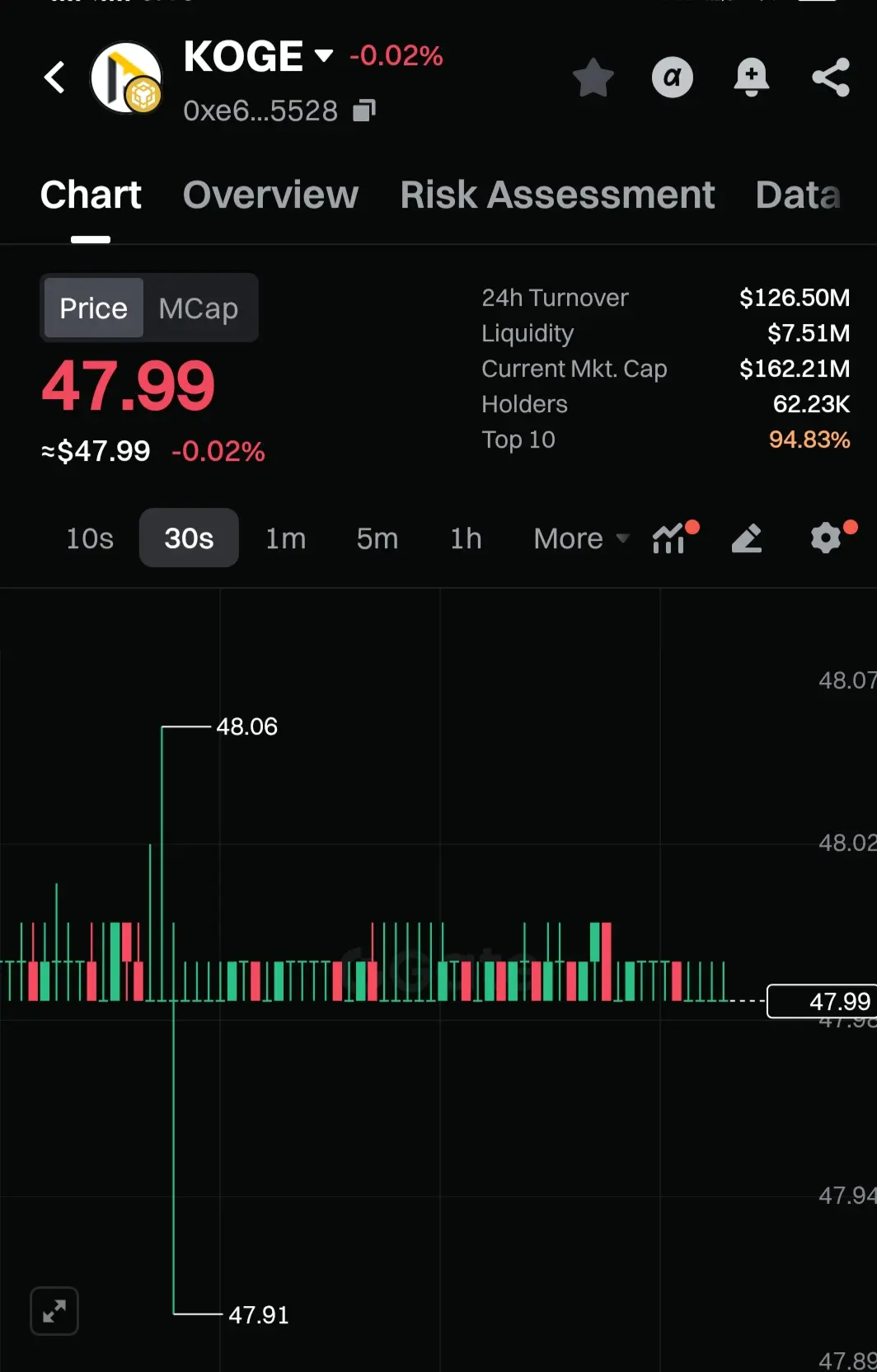Open the alpha 'a' circle icon
The image size is (877, 1372).
673,78
